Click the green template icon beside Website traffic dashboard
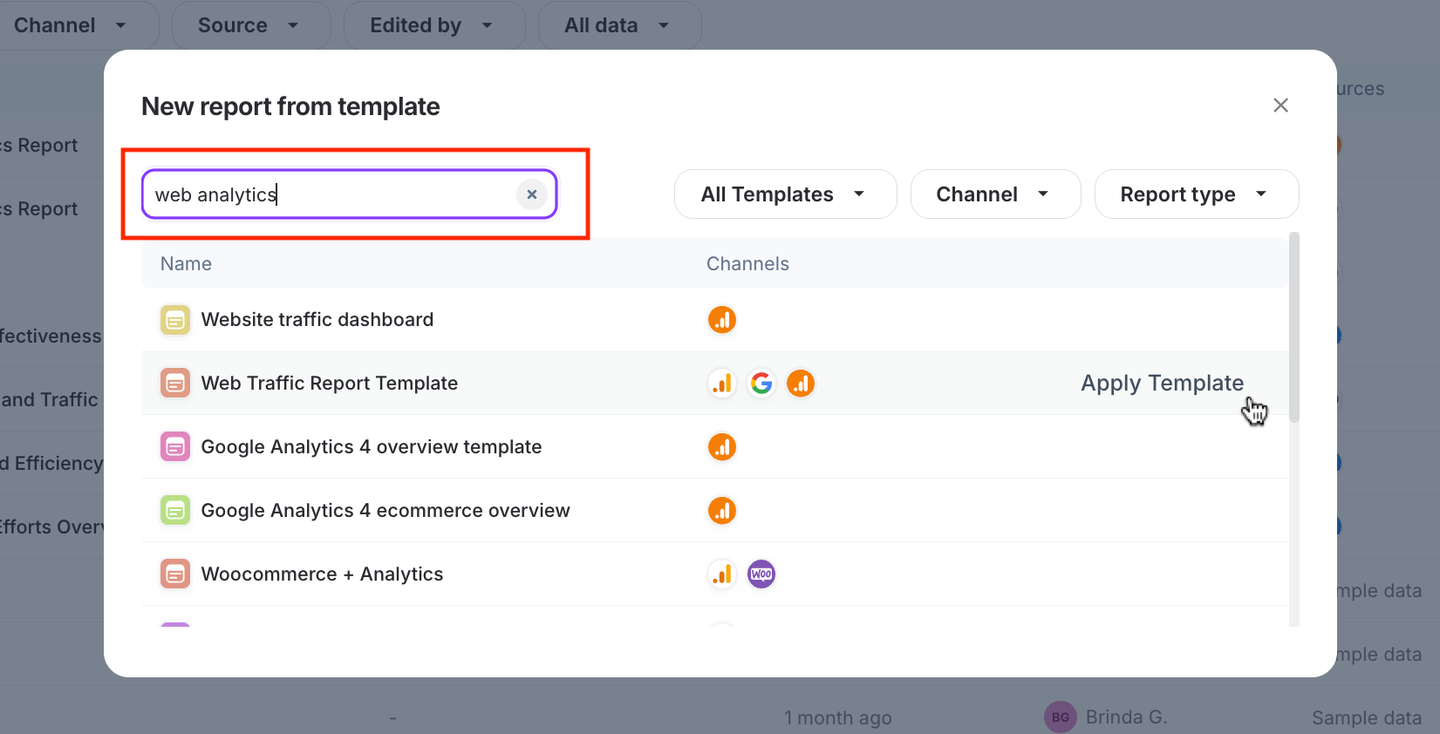Screen dimensions: 1440x734 click(x=175, y=319)
